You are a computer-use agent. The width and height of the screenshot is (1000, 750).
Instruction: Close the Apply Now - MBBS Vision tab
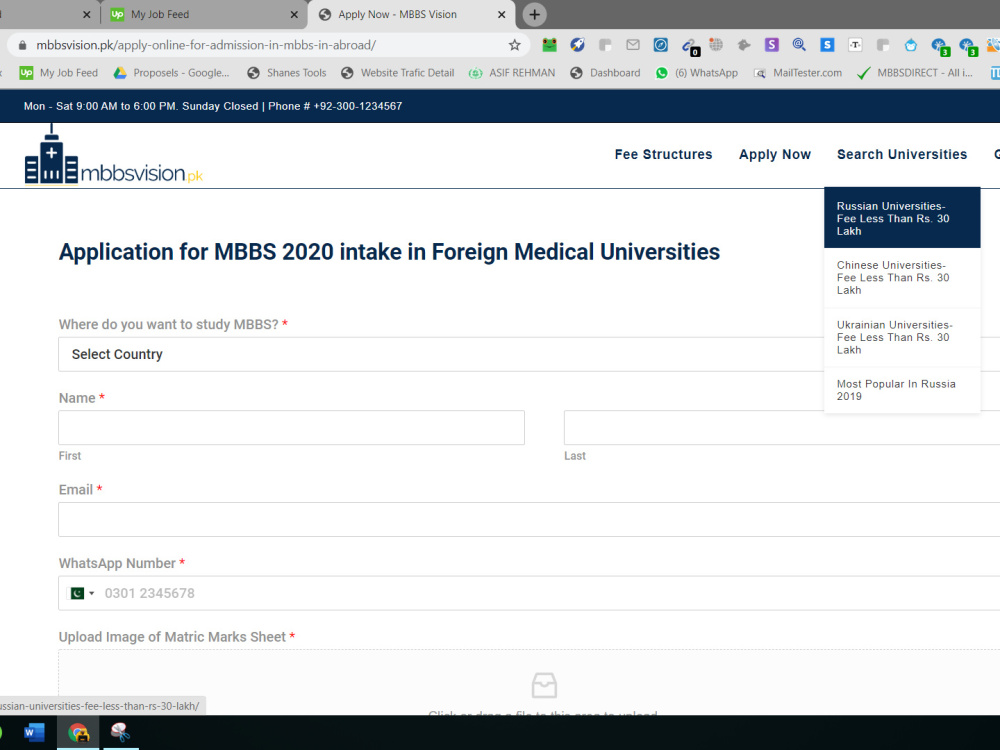coord(501,15)
